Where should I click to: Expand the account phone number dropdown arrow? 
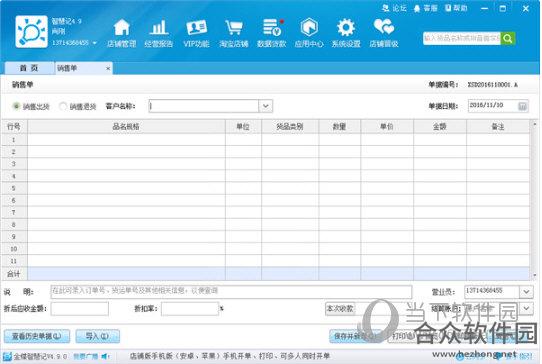(95, 43)
